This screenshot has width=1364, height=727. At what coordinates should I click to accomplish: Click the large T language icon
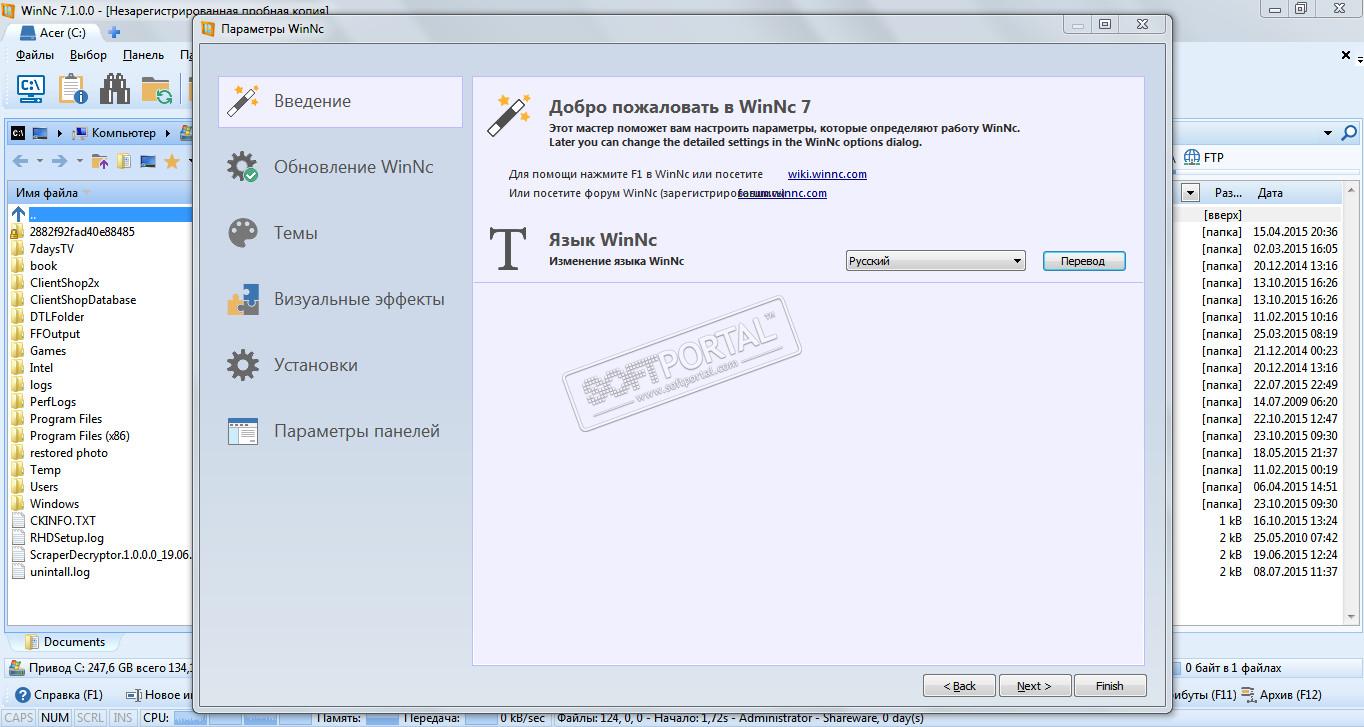pos(507,249)
